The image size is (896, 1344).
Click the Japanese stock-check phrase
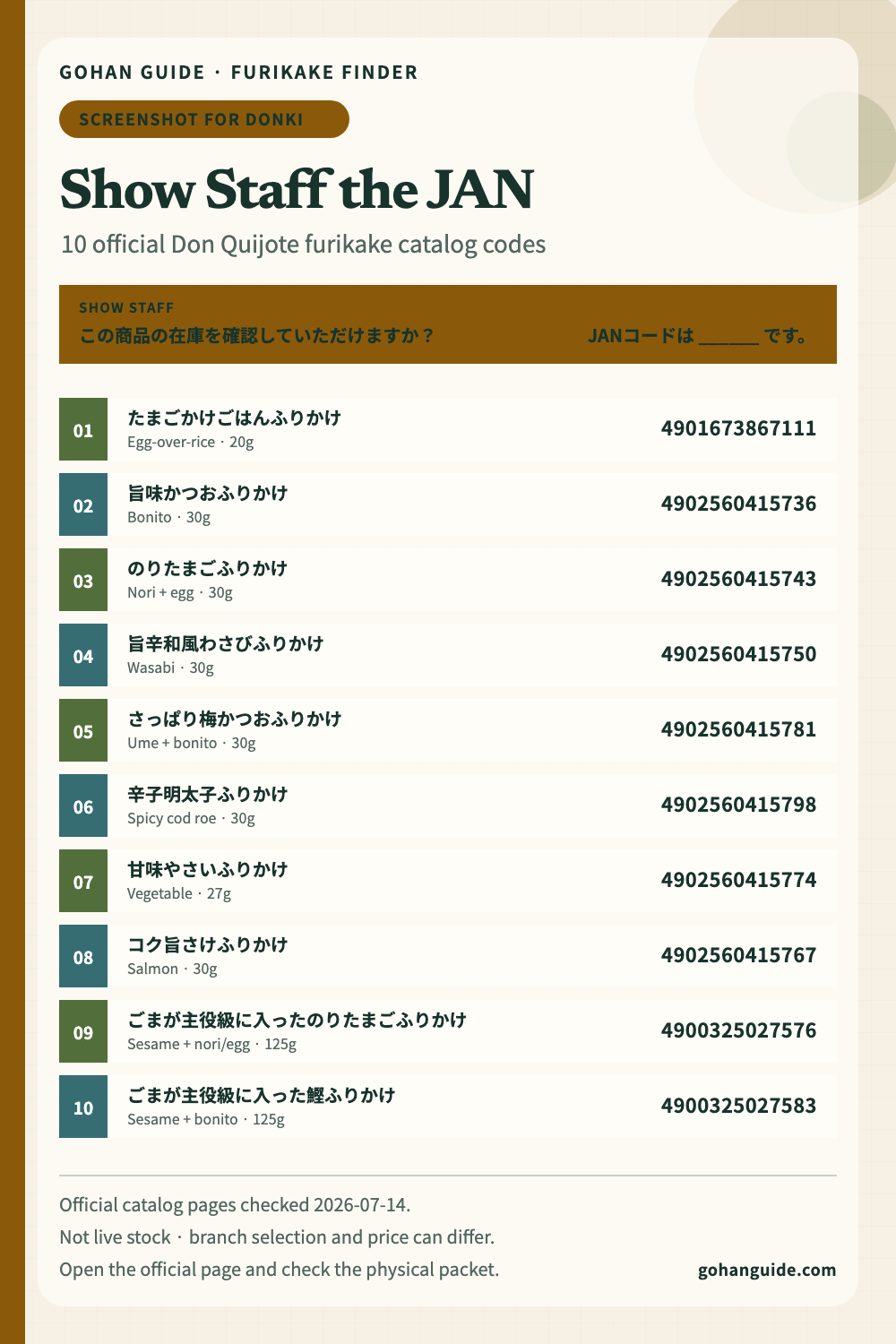(256, 336)
